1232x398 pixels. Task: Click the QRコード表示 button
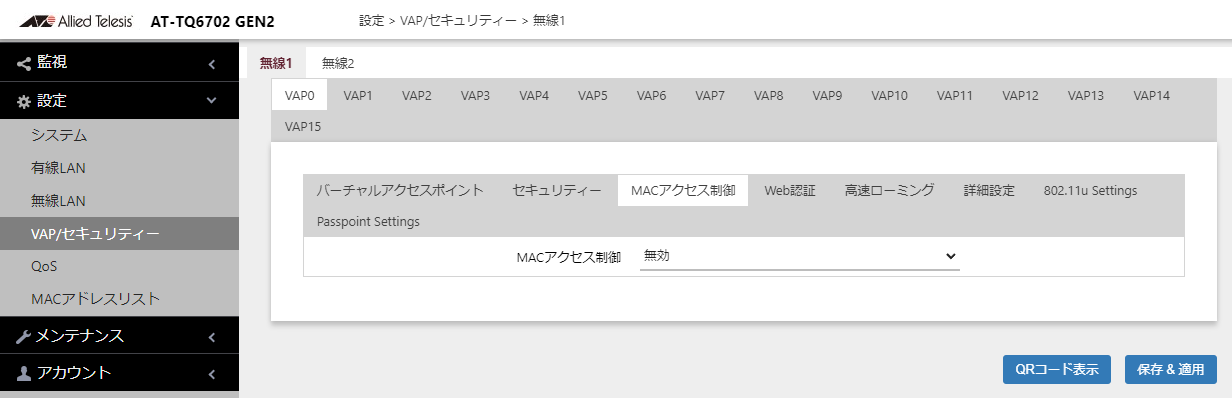(1056, 369)
